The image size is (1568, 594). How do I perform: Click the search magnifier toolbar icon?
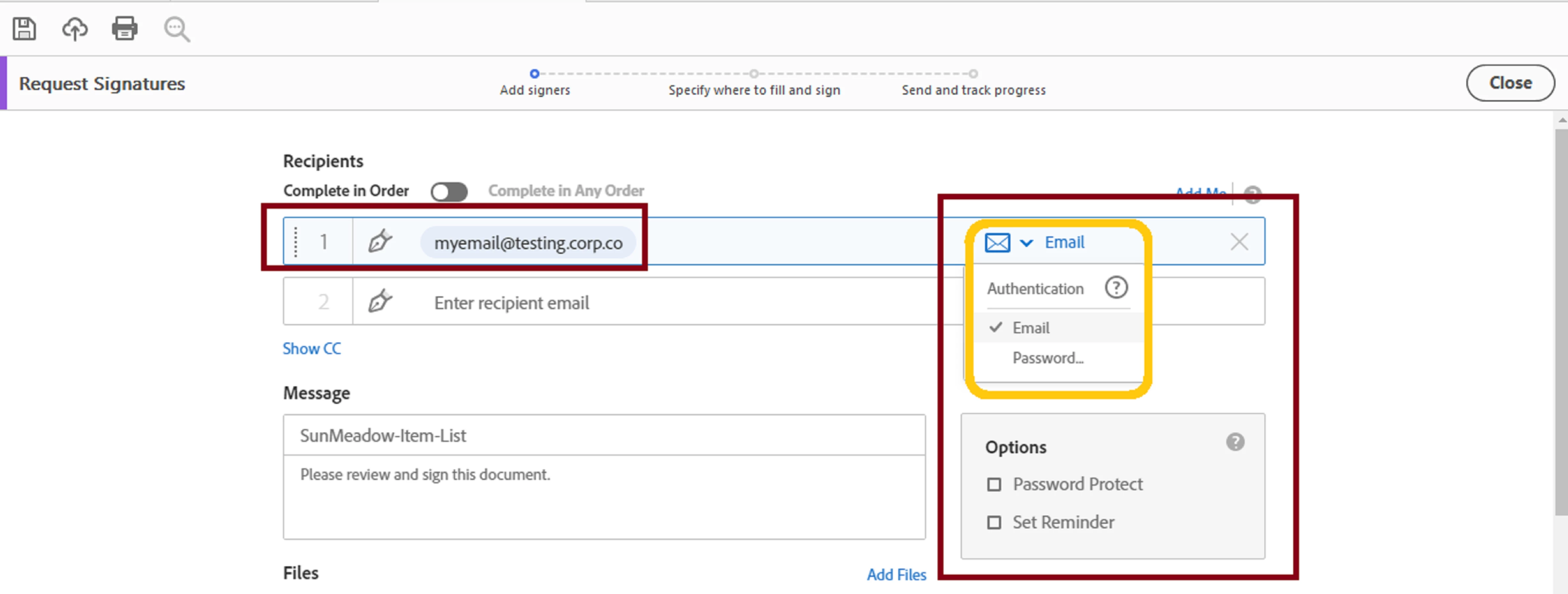[176, 29]
